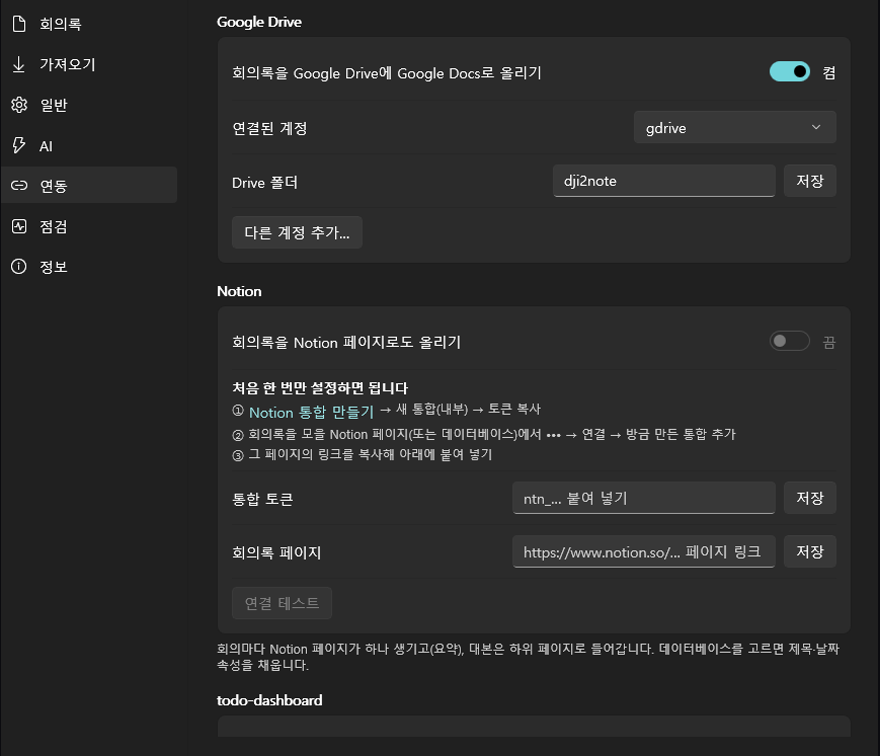This screenshot has height=756, width=880.
Task: Click the 회의록 페이지 link input field
Action: click(644, 552)
